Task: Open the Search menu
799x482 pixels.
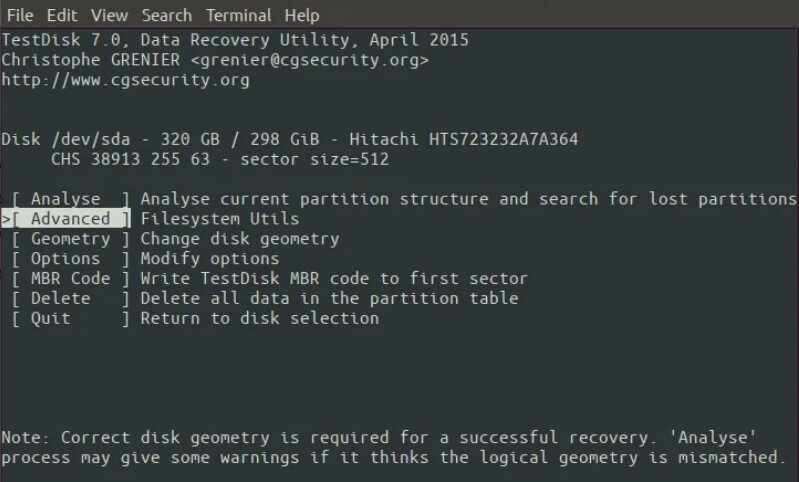Action: pyautogui.click(x=167, y=15)
